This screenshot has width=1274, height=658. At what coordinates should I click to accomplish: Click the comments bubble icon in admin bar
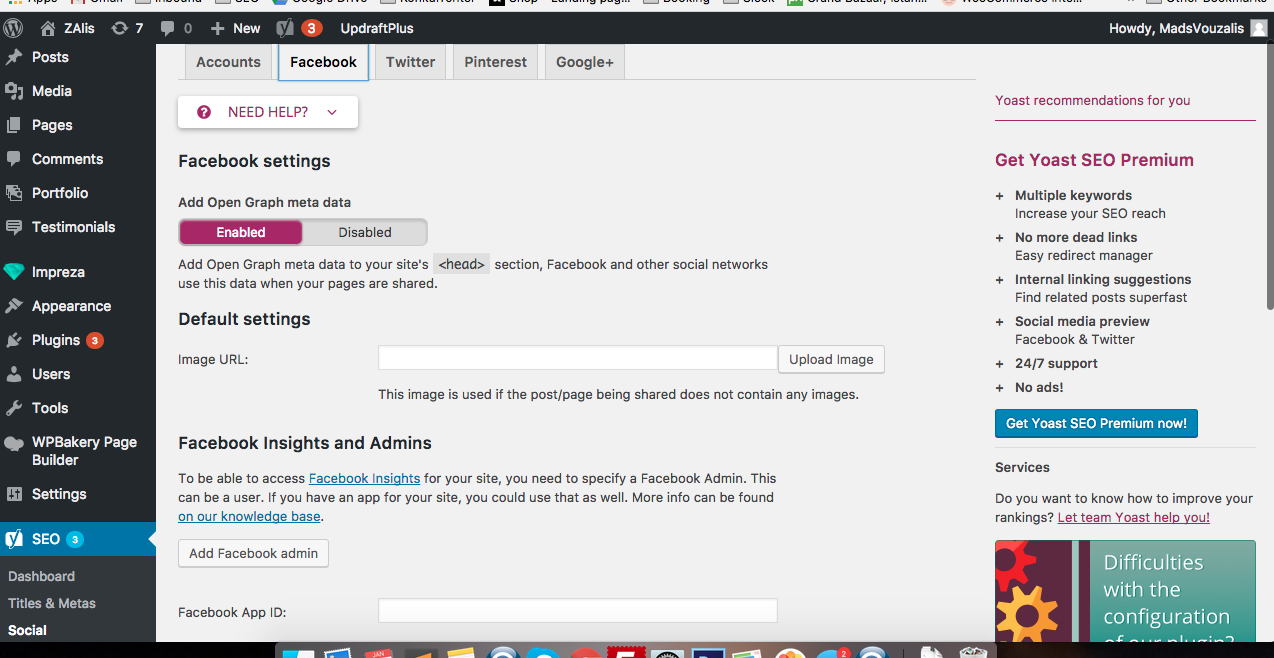(168, 28)
